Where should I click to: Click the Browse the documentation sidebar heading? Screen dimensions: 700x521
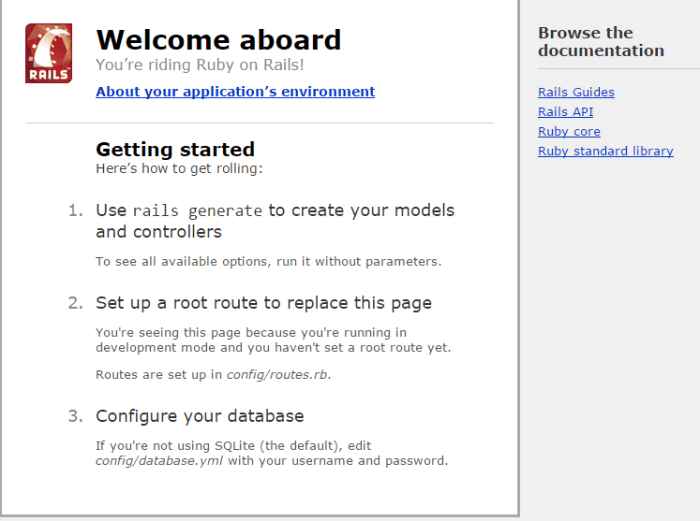pos(600,42)
